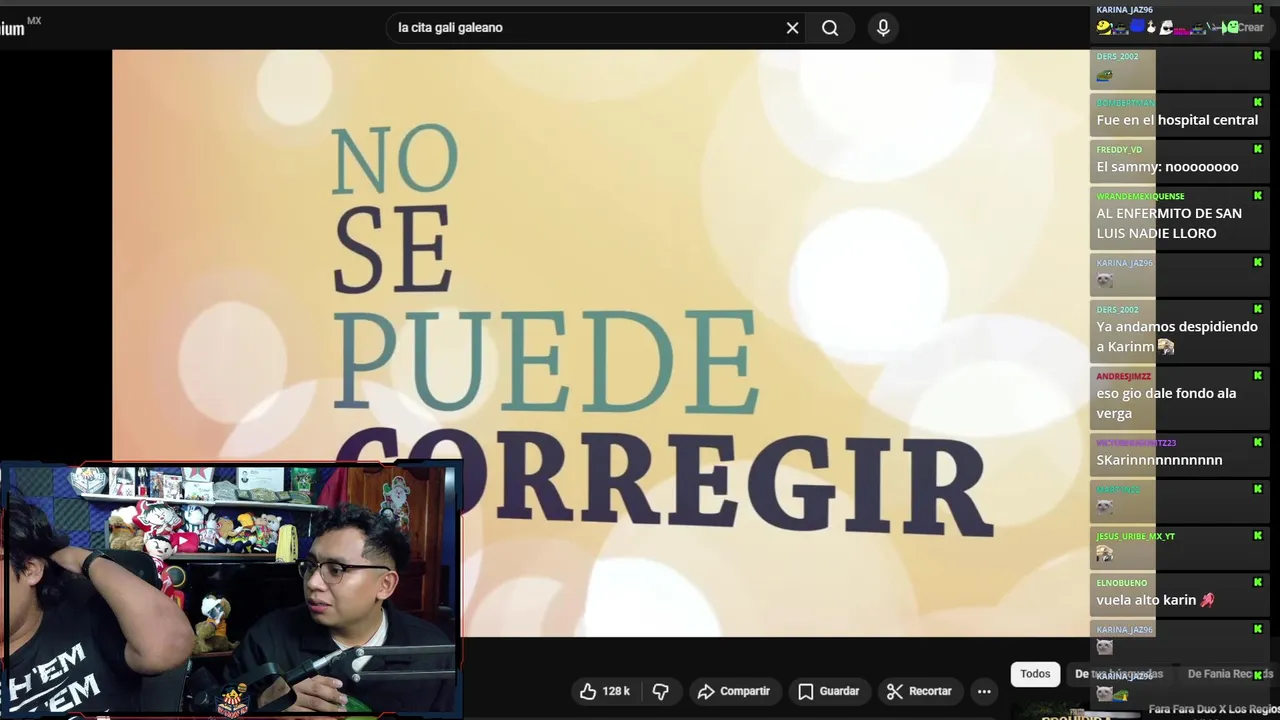The height and width of the screenshot is (720, 1280).
Task: Click the streamer webcam overlay
Action: [230, 590]
